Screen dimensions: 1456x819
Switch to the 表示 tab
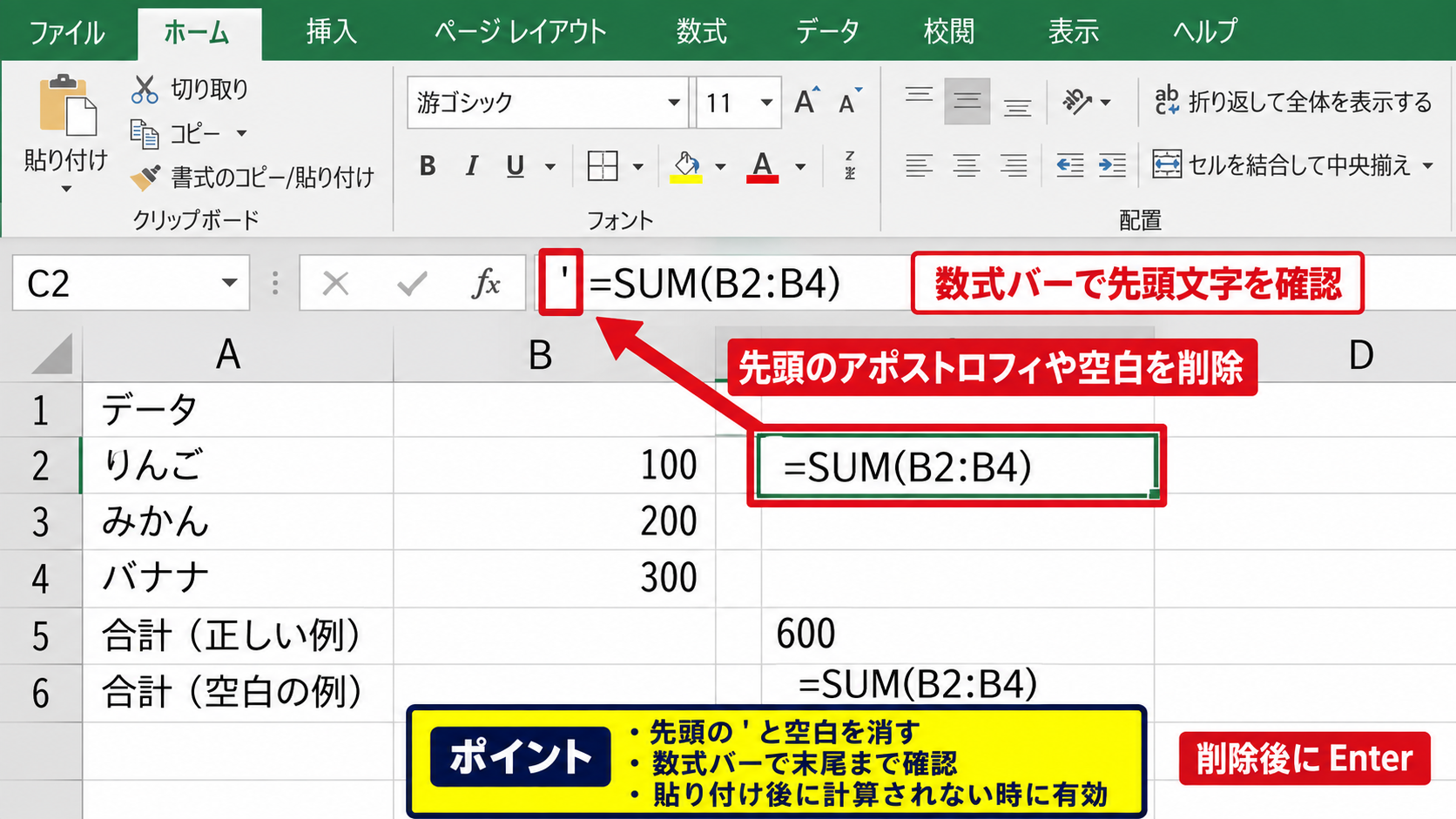point(1074,32)
